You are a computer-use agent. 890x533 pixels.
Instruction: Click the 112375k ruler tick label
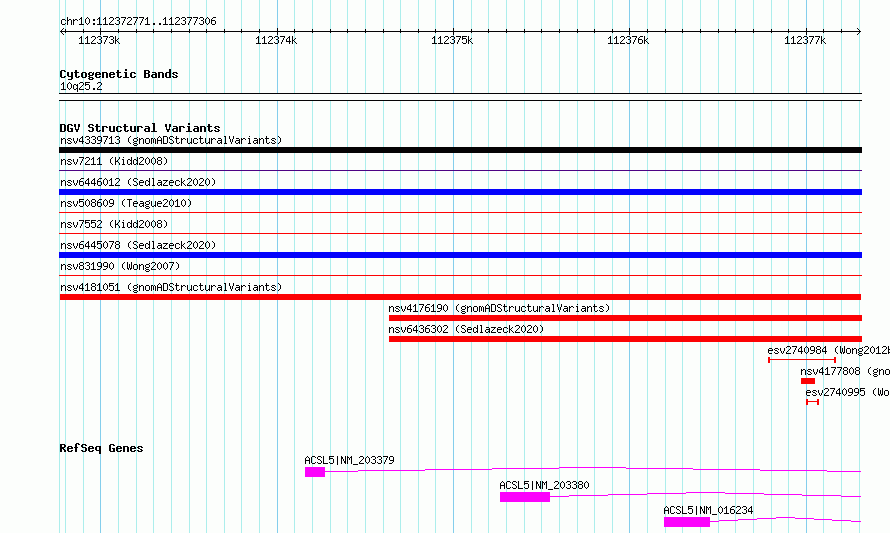pyautogui.click(x=452, y=40)
